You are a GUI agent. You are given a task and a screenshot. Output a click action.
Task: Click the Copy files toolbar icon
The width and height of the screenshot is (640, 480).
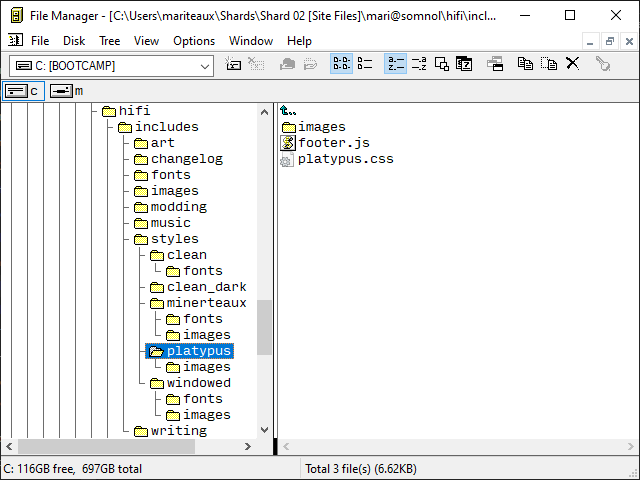(525, 64)
